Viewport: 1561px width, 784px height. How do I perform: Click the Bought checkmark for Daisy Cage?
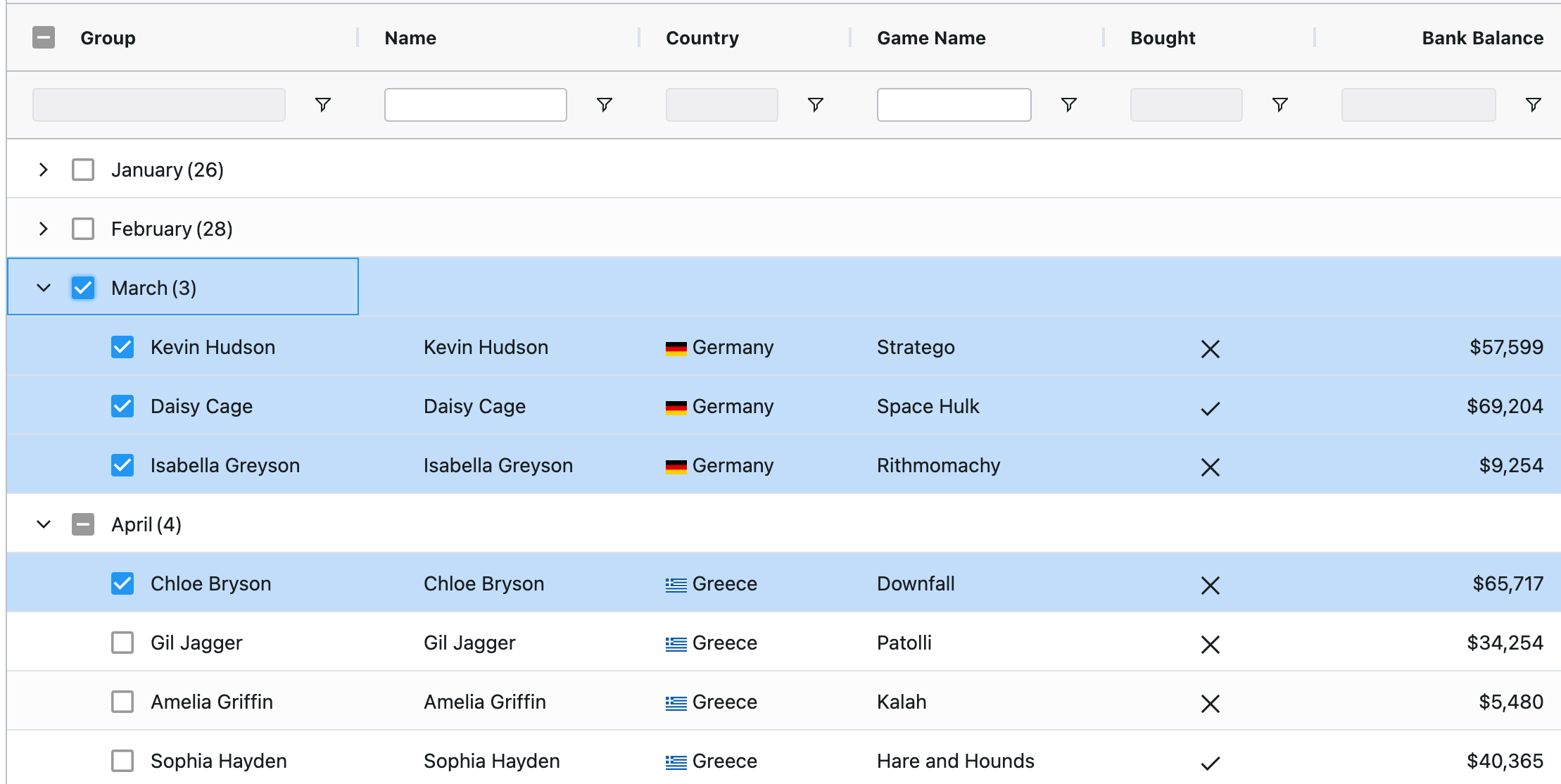(x=1210, y=408)
